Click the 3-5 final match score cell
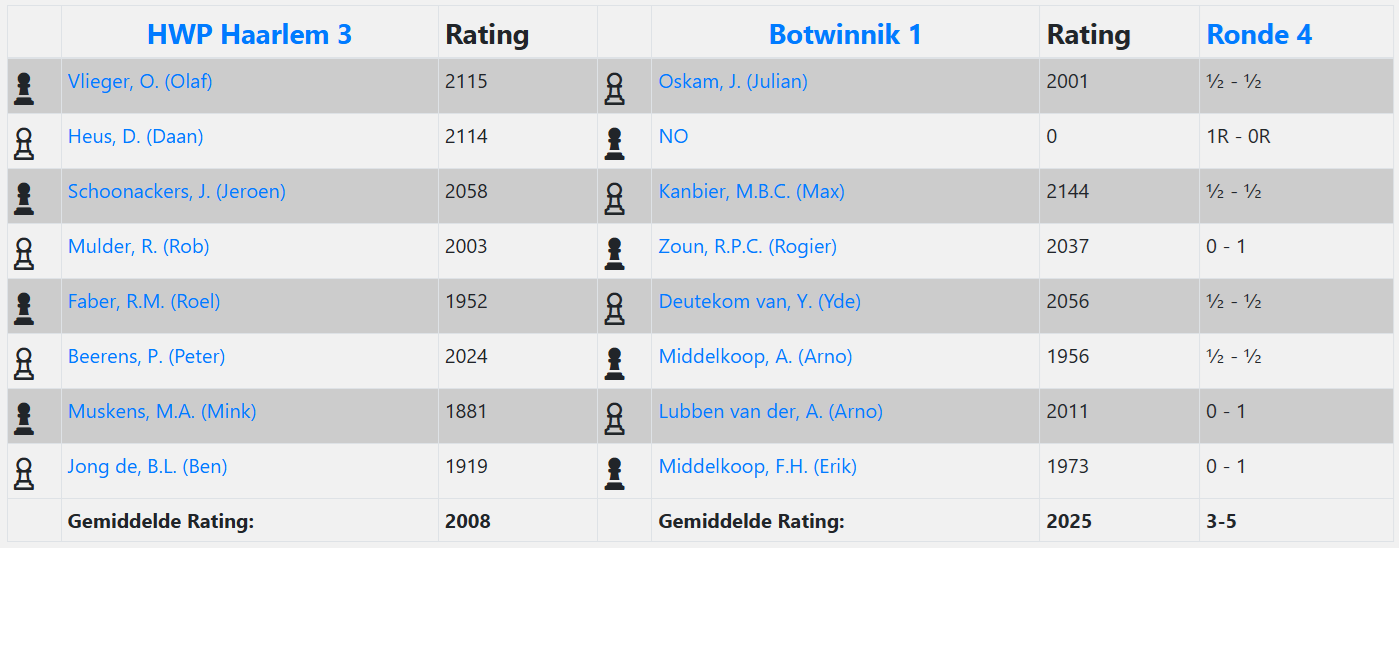Viewport: 1399px width, 648px height. pyautogui.click(x=1221, y=521)
